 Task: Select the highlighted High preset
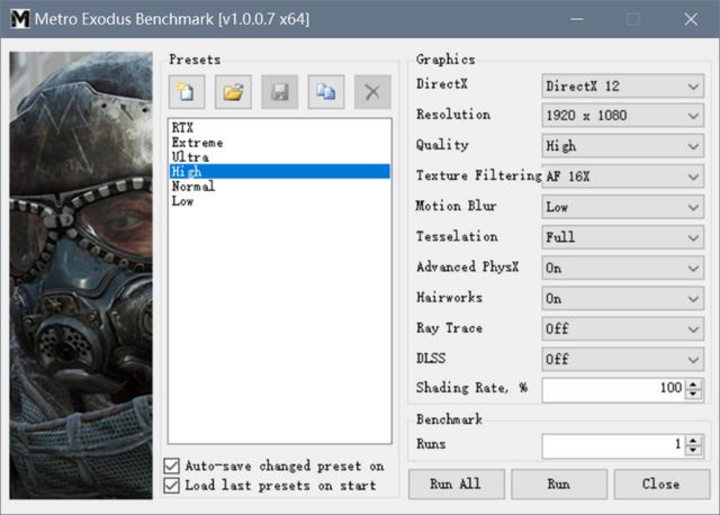pyautogui.click(x=280, y=171)
